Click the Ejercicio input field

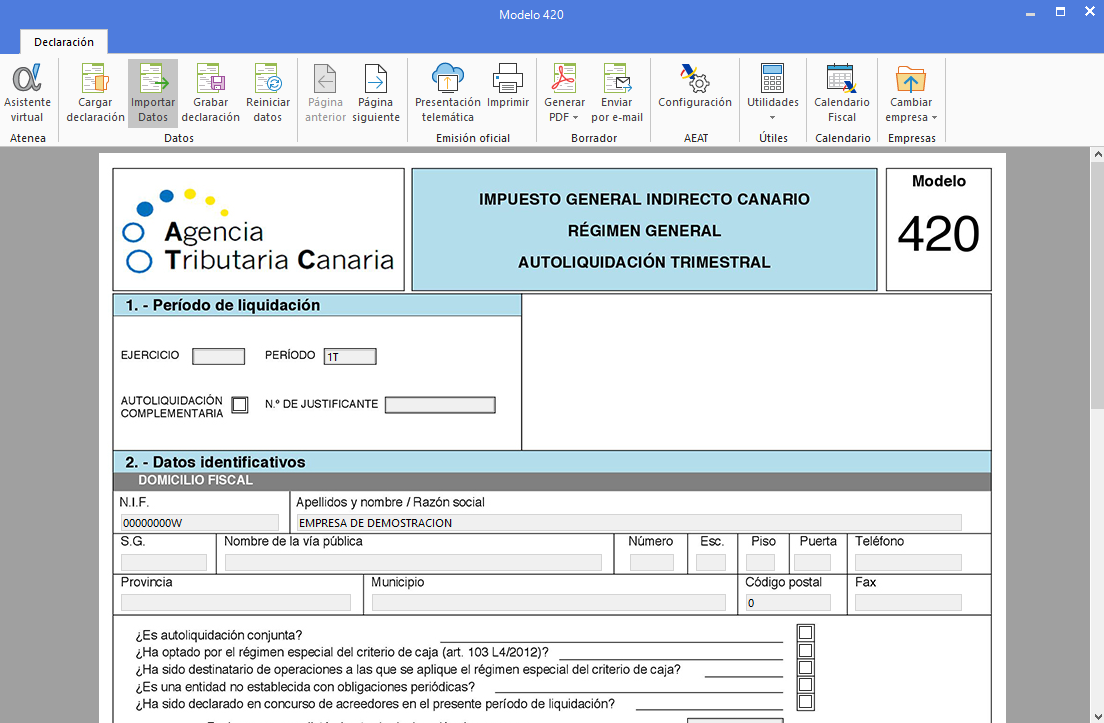pyautogui.click(x=218, y=356)
